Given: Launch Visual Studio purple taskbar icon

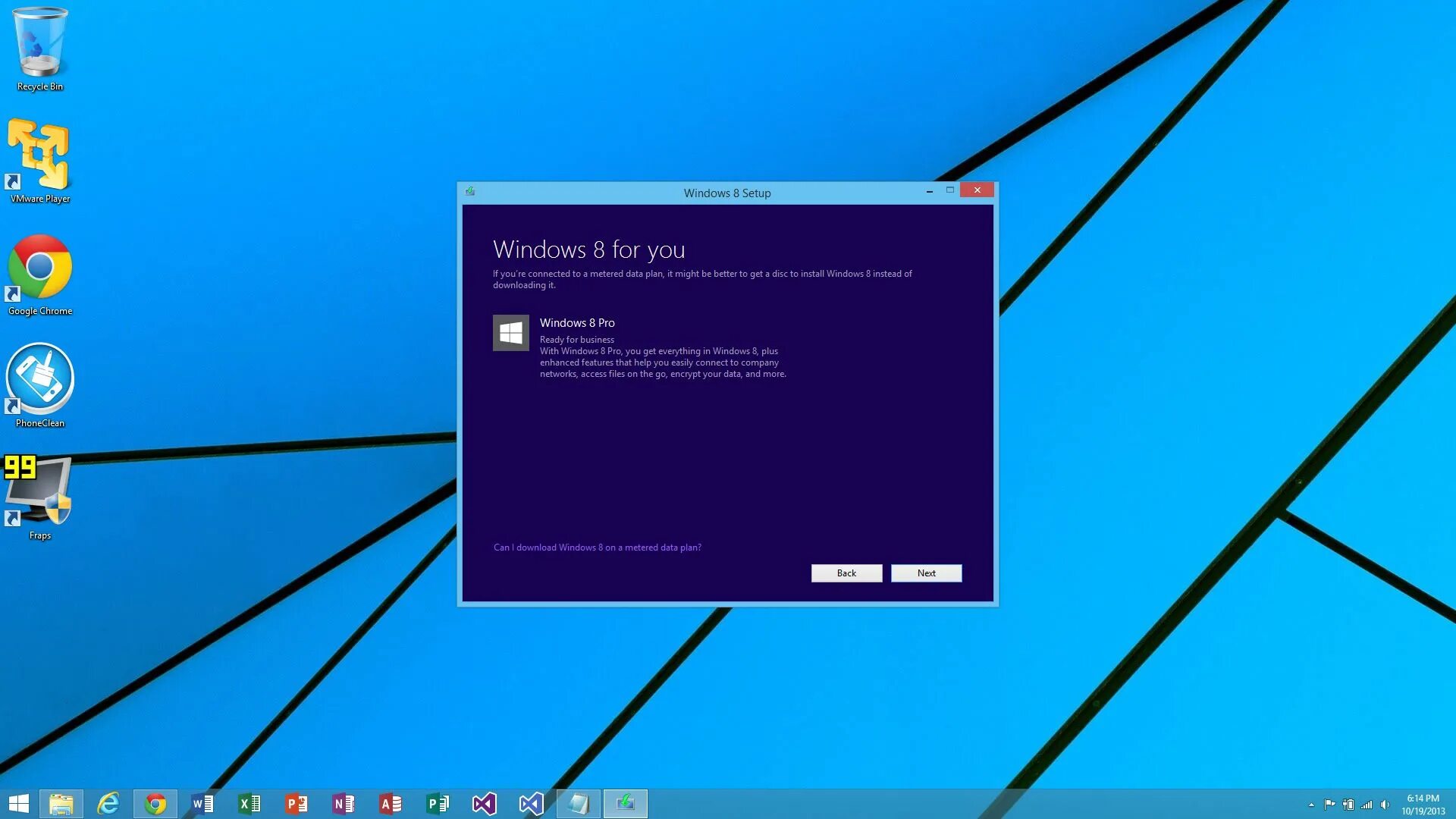Looking at the screenshot, I should coord(485,804).
